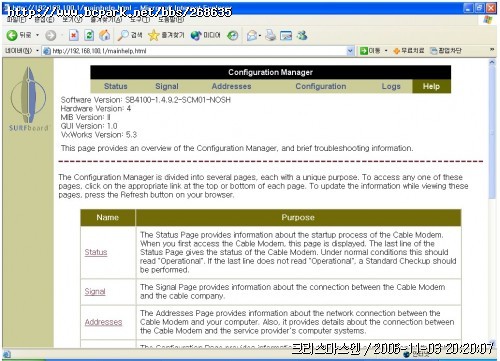Open the 편집(E) Edit menu
Screen dimensions: 500x361
[44, 20]
